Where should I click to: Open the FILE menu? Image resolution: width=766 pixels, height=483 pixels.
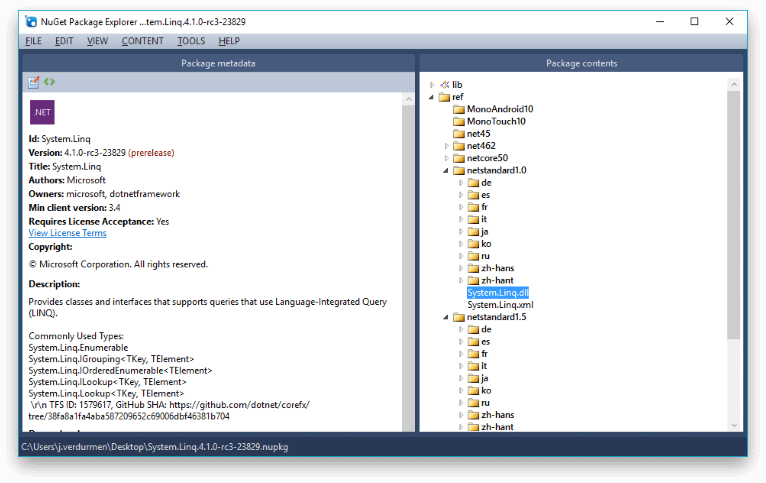point(33,41)
